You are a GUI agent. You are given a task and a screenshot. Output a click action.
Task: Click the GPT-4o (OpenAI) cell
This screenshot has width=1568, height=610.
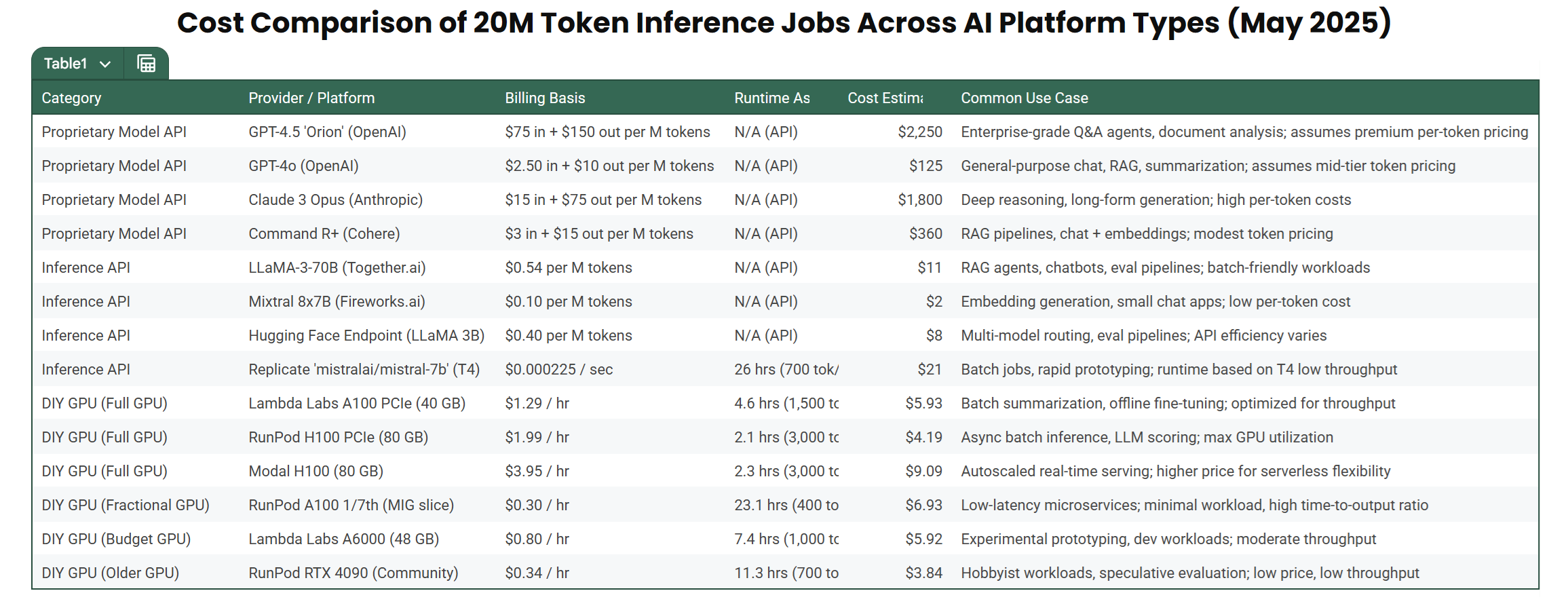tap(303, 166)
